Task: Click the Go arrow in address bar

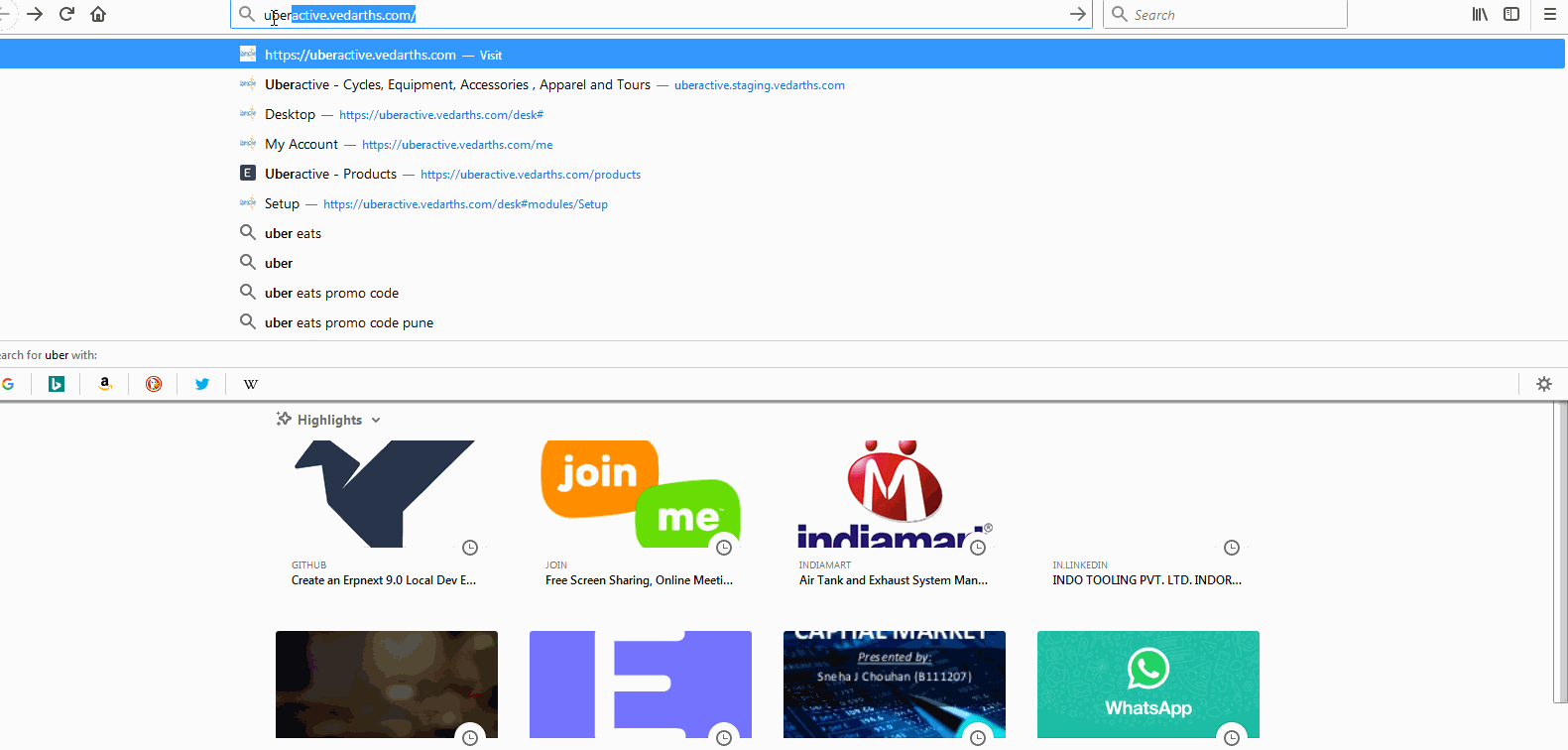Action: (1078, 14)
